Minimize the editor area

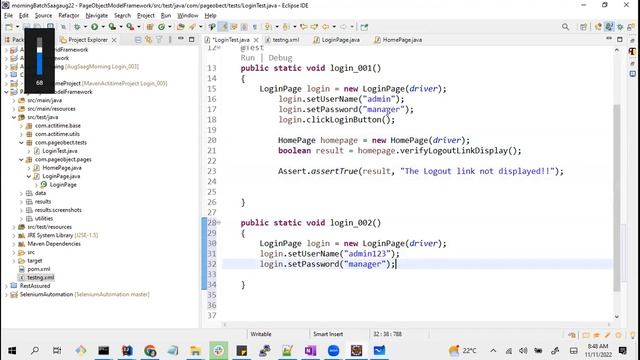click(609, 39)
